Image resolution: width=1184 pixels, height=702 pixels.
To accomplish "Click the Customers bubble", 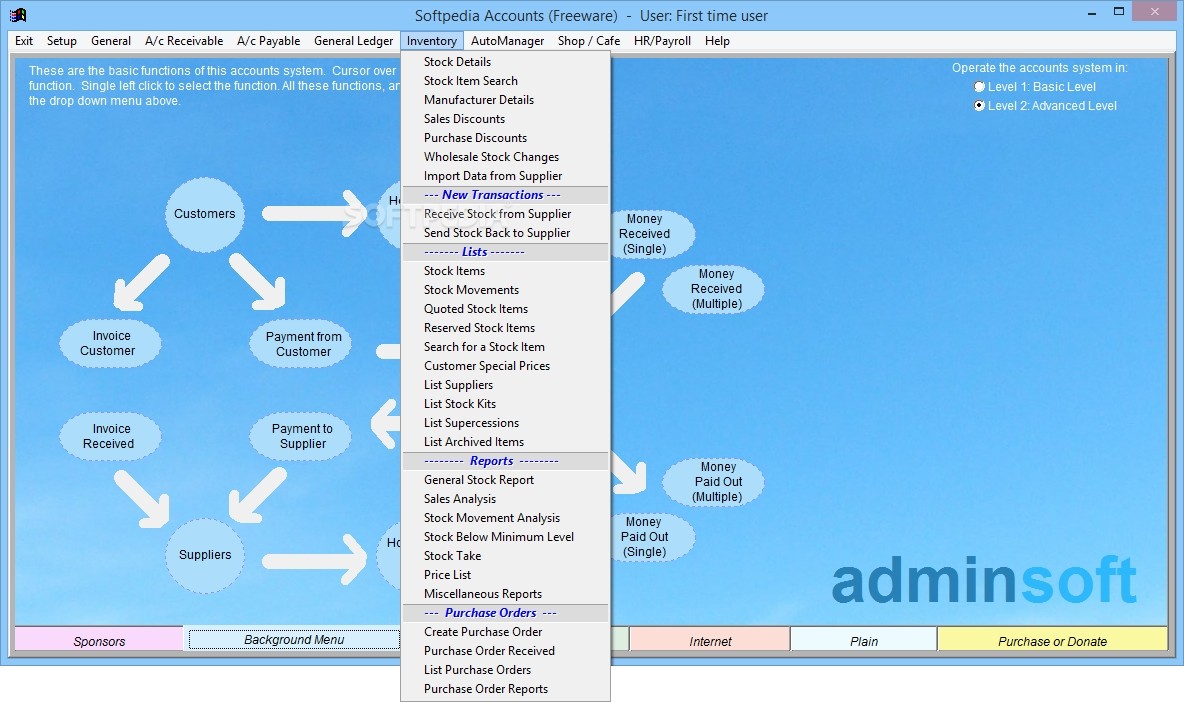I will (x=205, y=214).
